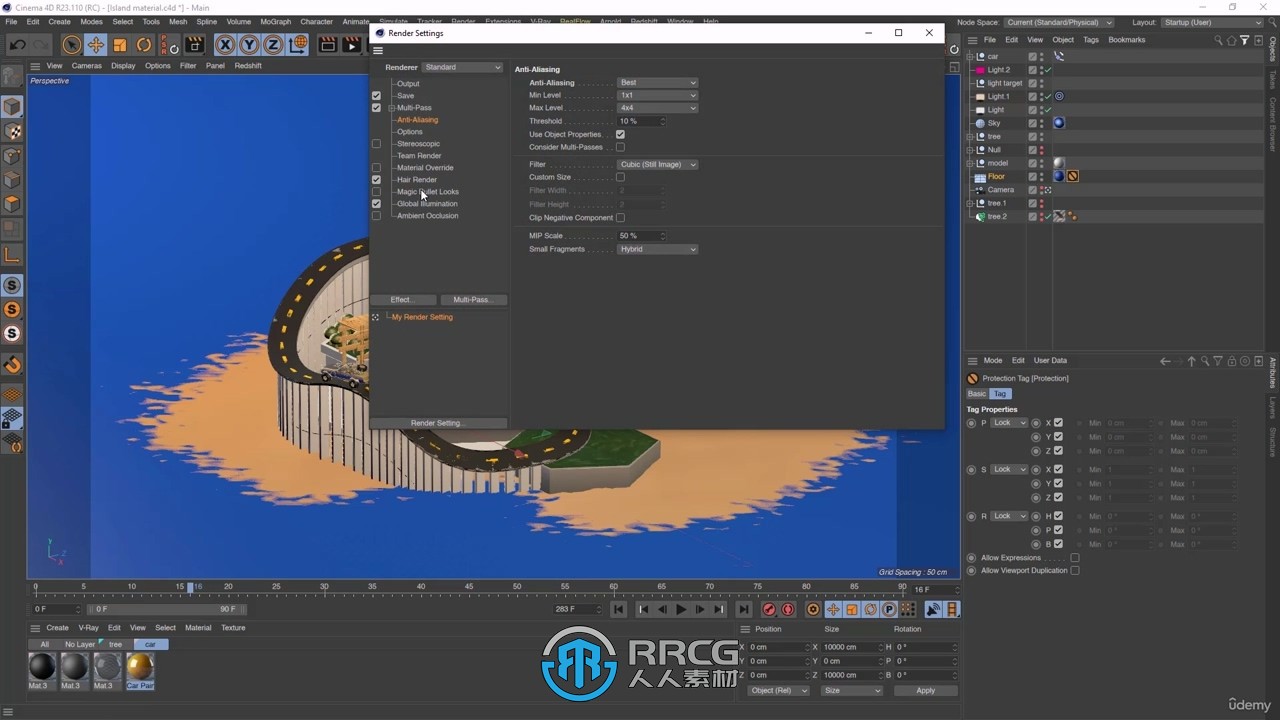Select Points mode icon in left palette
The width and height of the screenshot is (1280, 720).
tap(12, 156)
